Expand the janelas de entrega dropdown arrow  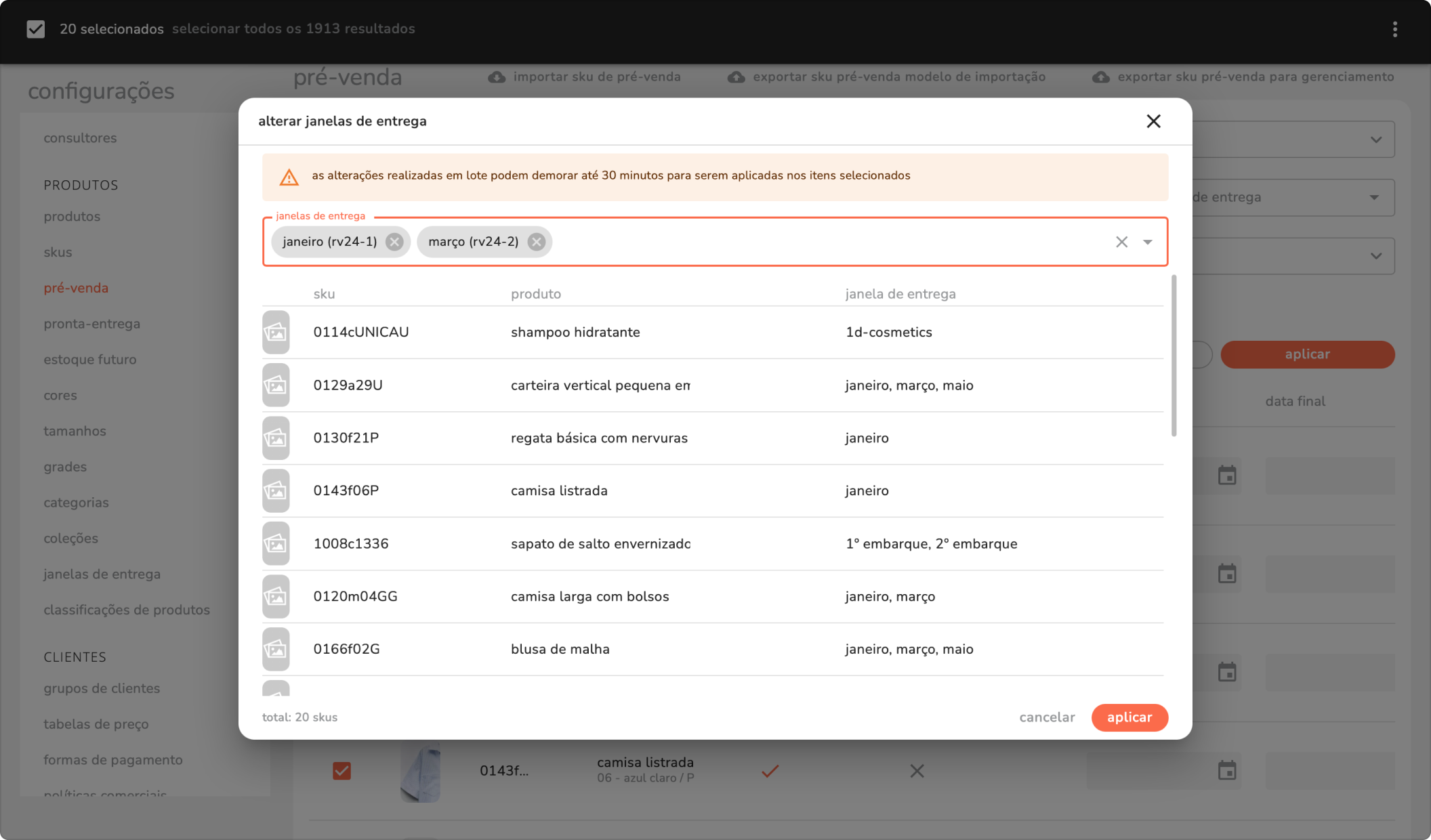tap(1147, 242)
